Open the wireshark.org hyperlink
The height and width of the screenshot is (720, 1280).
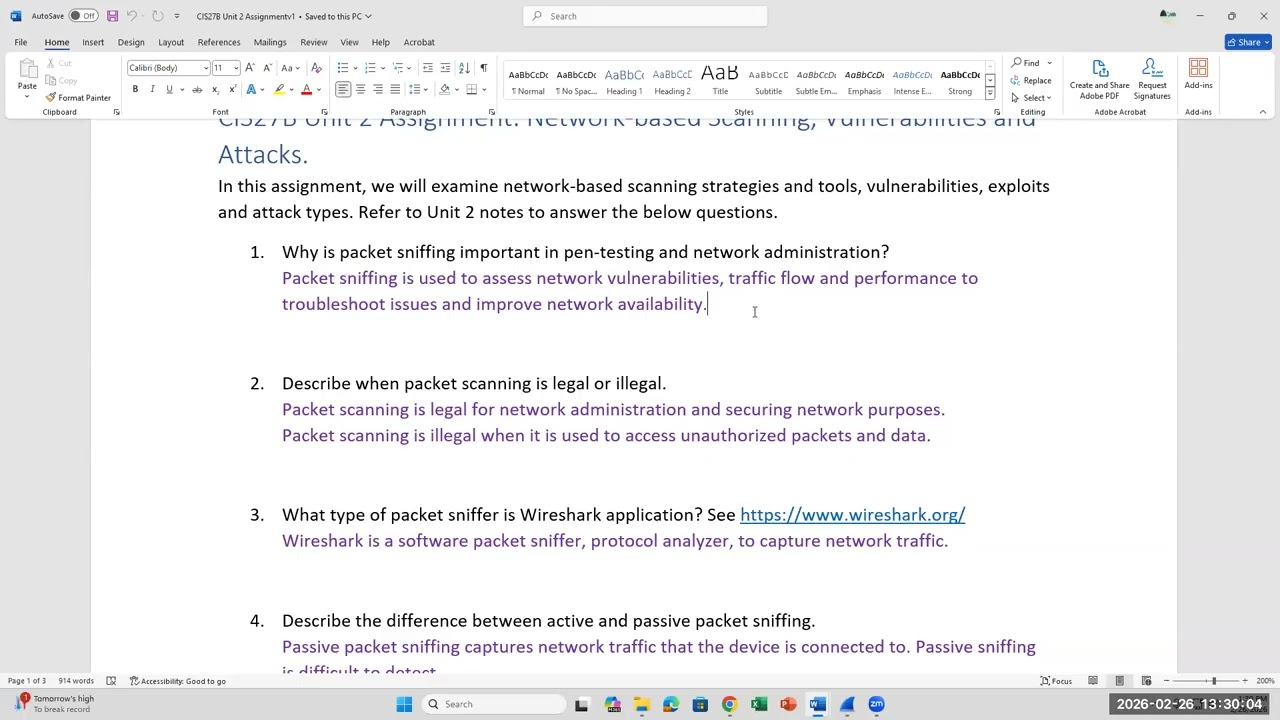coord(852,515)
